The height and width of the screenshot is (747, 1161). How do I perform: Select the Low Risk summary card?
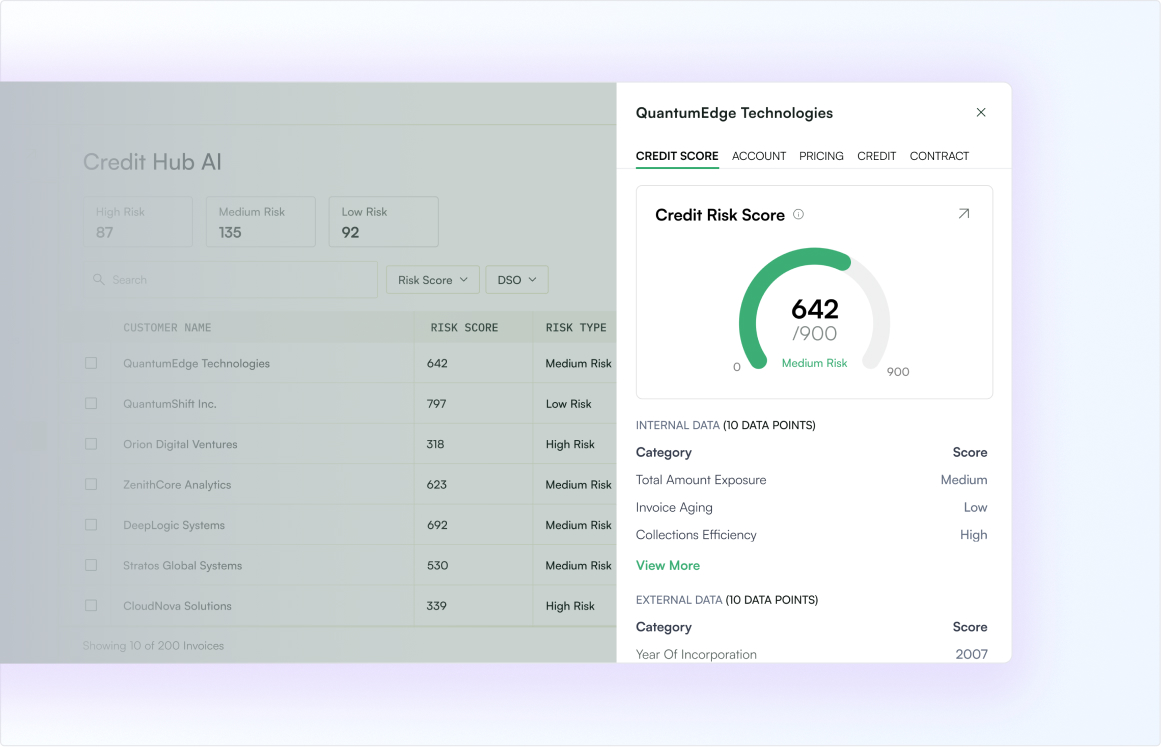pos(384,221)
